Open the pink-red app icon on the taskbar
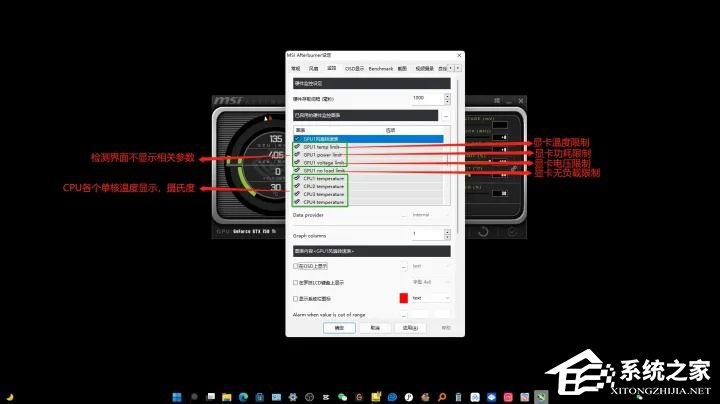 508,397
